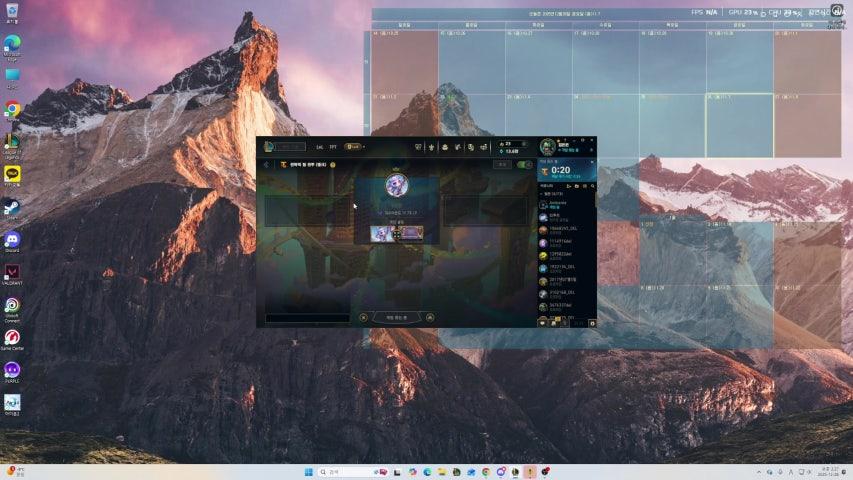Click the add friend icon in social panel
Screen dimensions: 853x480
(568, 186)
